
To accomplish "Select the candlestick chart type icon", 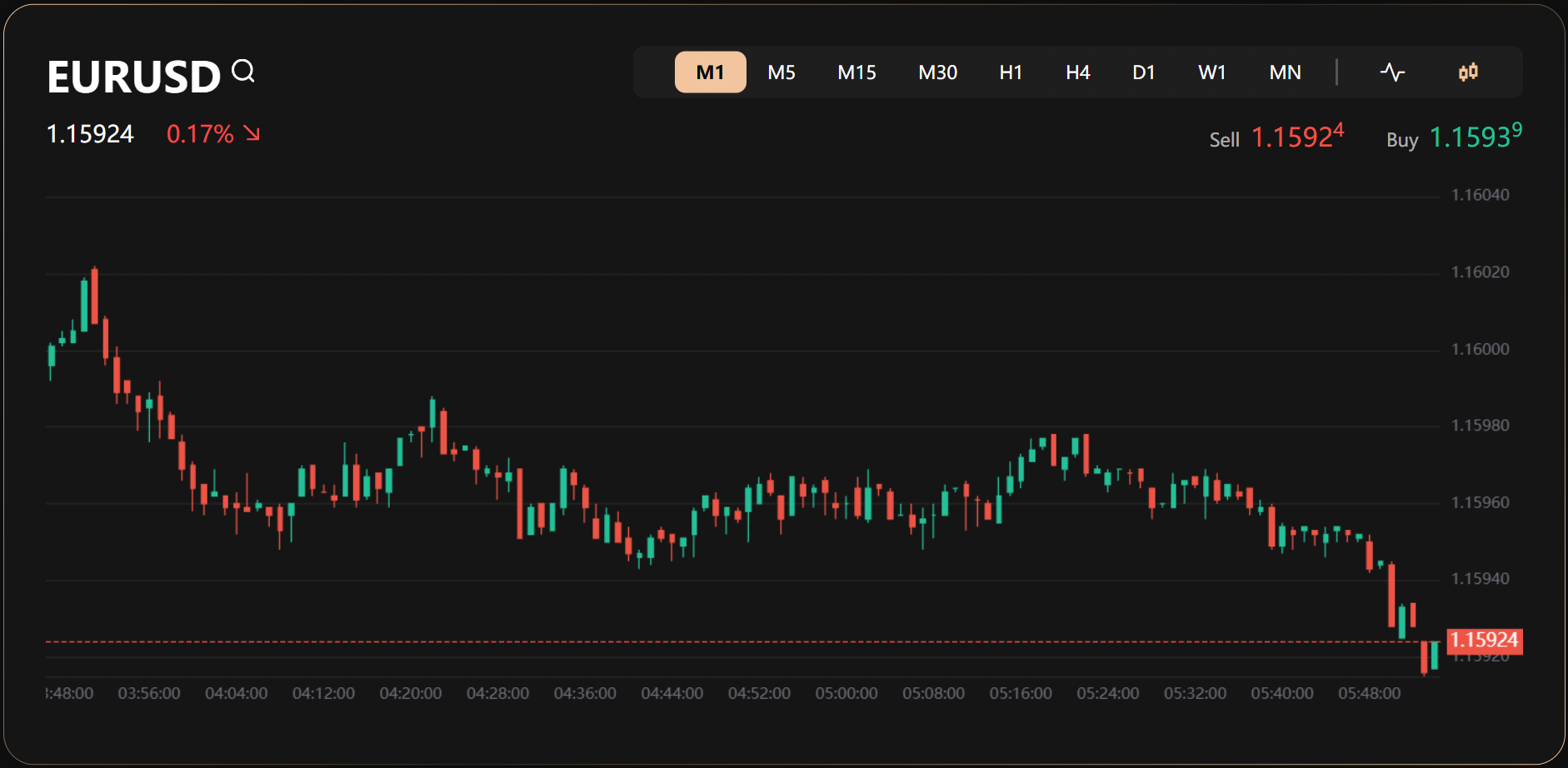I will click(1468, 72).
